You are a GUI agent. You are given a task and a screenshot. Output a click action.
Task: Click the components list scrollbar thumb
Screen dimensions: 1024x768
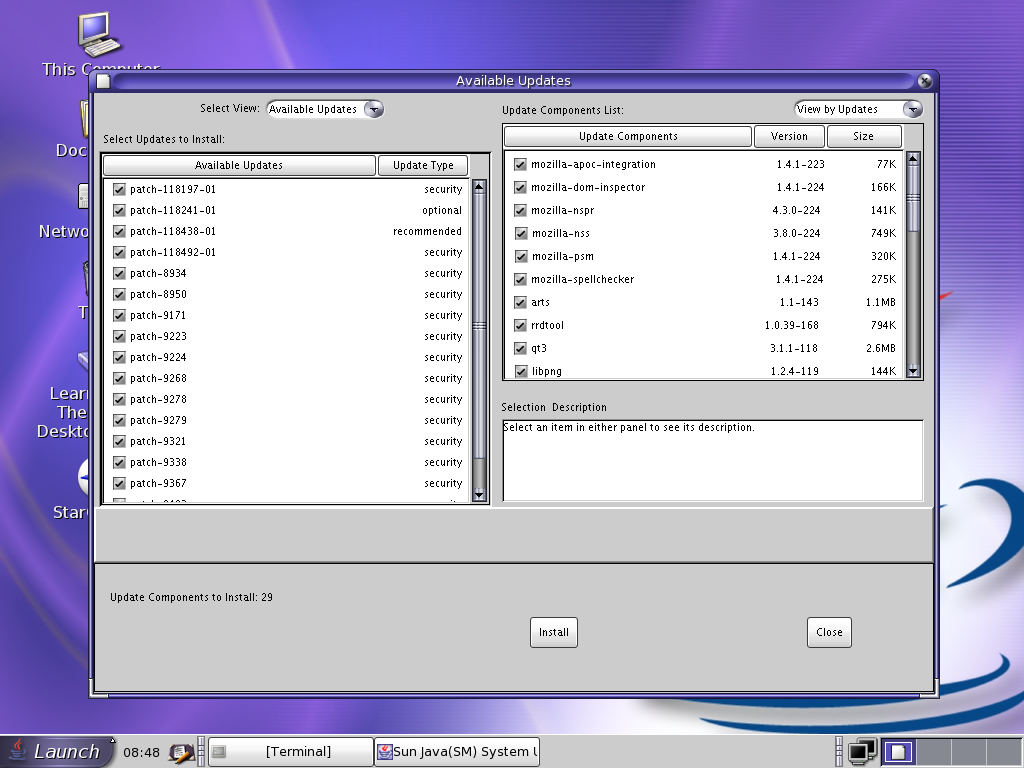click(x=913, y=198)
